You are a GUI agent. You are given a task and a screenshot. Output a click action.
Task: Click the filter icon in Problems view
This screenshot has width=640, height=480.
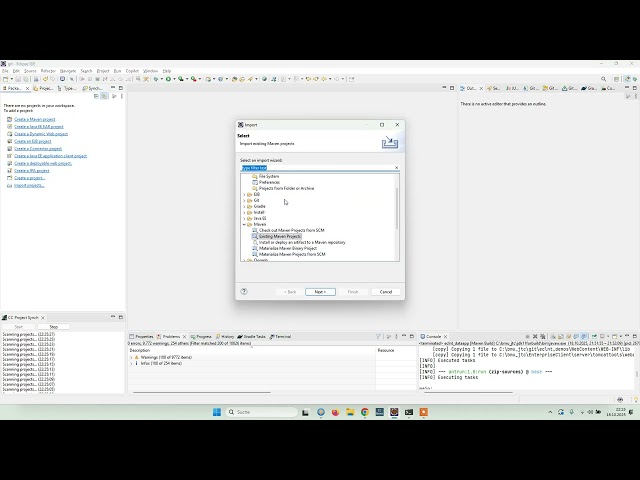378,337
